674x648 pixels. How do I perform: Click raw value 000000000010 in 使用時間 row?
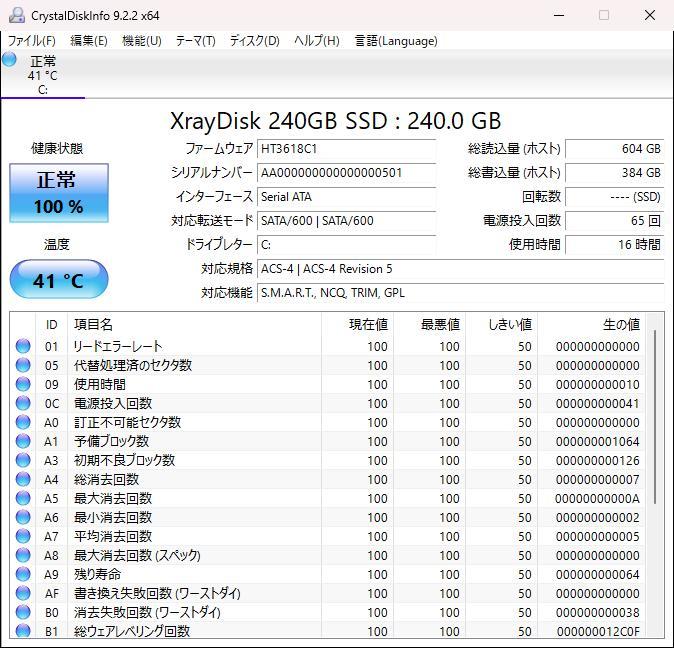tap(597, 385)
